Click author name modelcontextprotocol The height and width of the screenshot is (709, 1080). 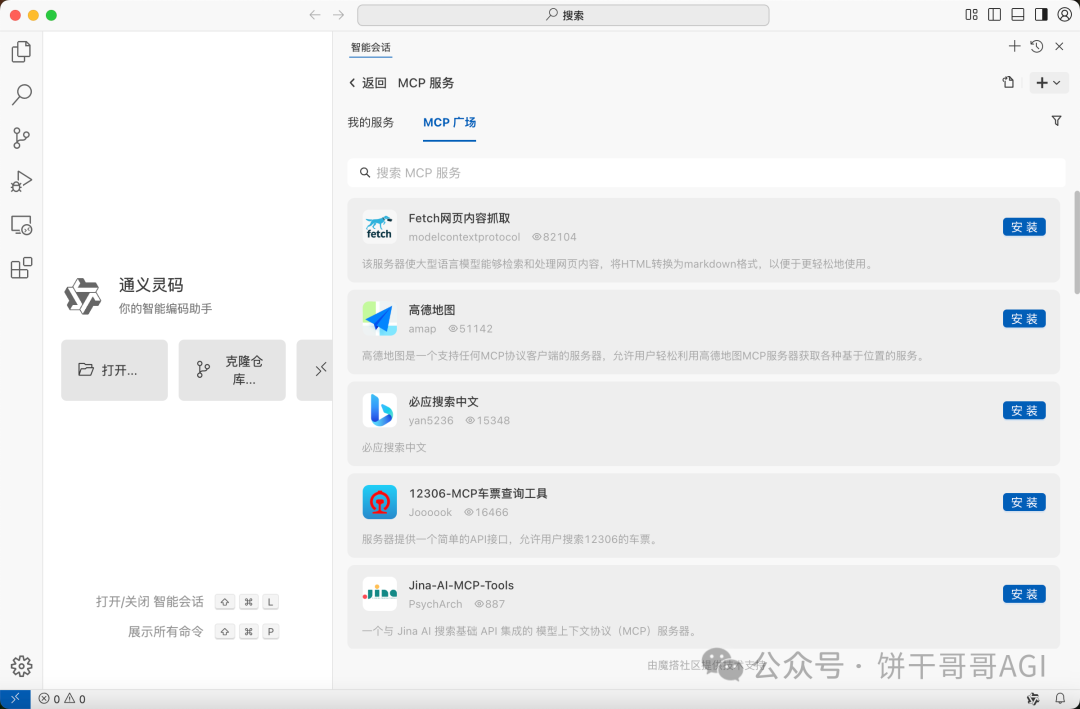(x=464, y=237)
